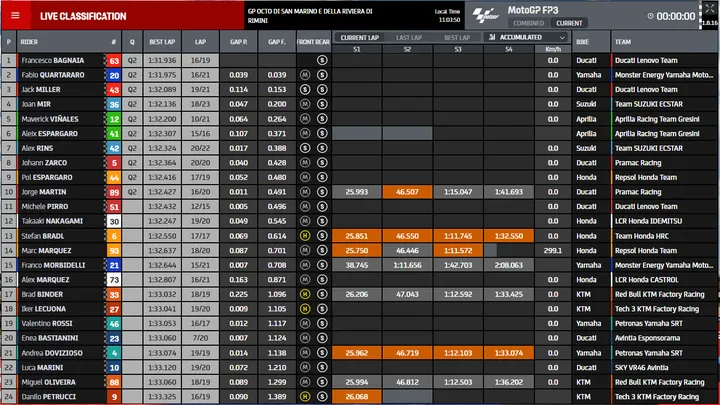Click Dovizioso's 1:33.074 S4 time
The width and height of the screenshot is (720, 405).
click(509, 353)
